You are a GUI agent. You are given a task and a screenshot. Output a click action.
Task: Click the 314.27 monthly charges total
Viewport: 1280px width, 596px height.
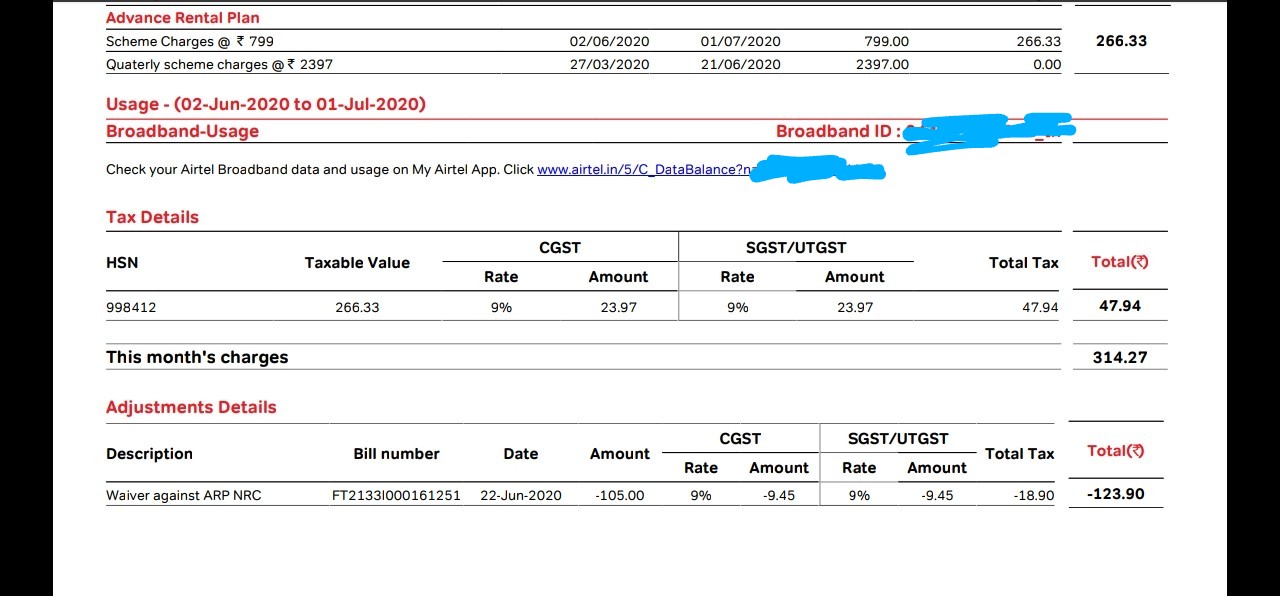pos(1119,357)
